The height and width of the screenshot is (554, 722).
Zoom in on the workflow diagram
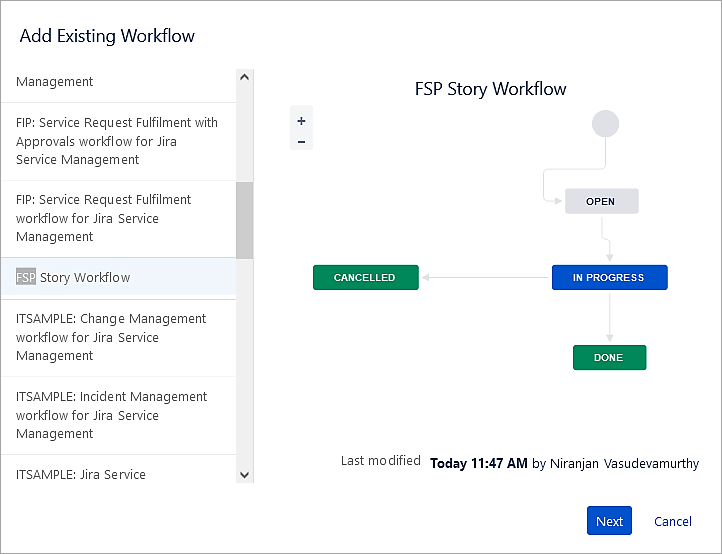[301, 121]
